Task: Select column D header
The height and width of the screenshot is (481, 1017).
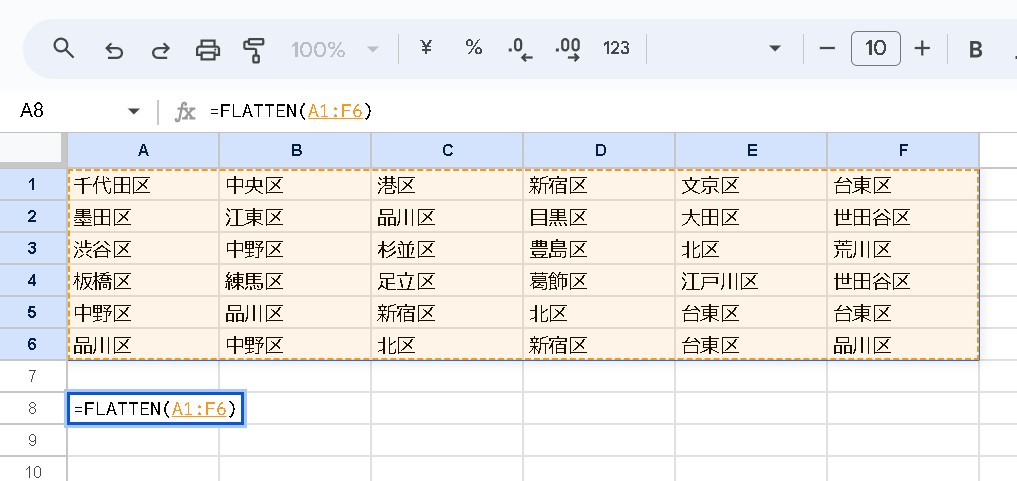Action: tap(599, 150)
